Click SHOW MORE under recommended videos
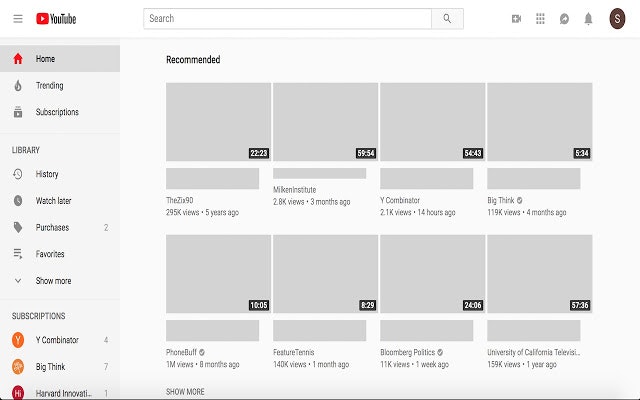Screen dimensions: 640x400 (185, 392)
